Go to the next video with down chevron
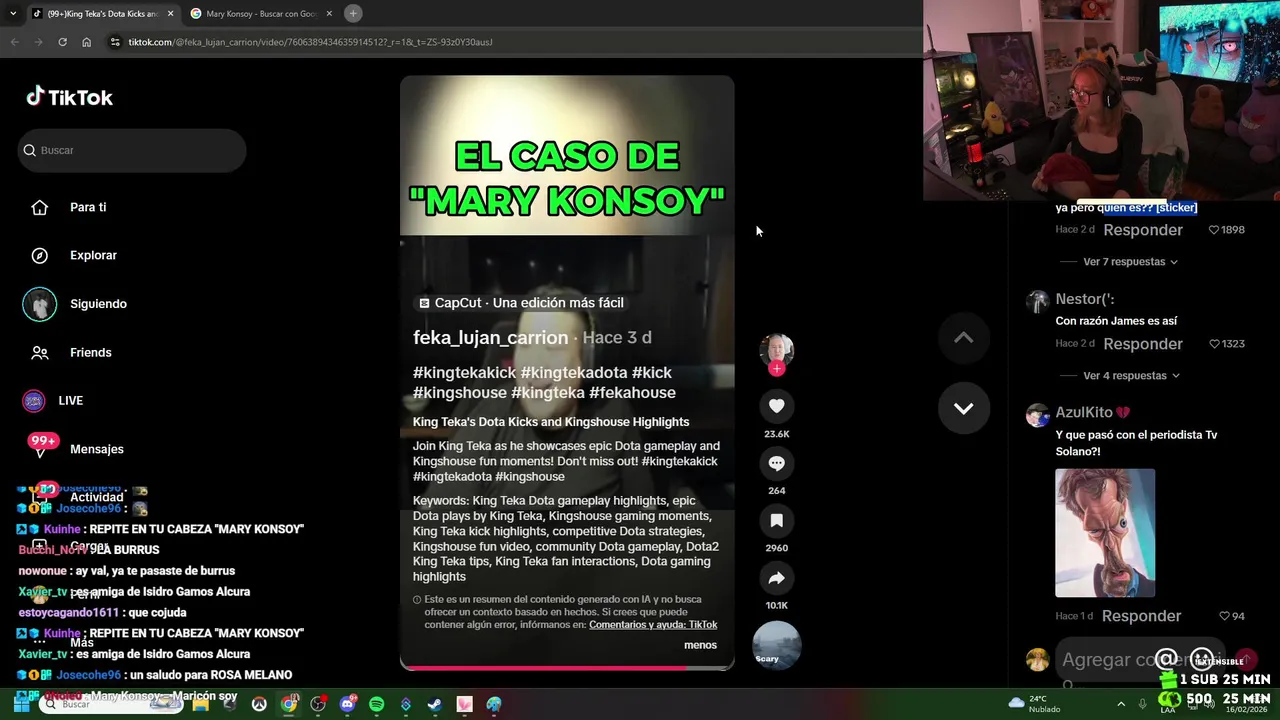This screenshot has width=1280, height=720. 963,408
